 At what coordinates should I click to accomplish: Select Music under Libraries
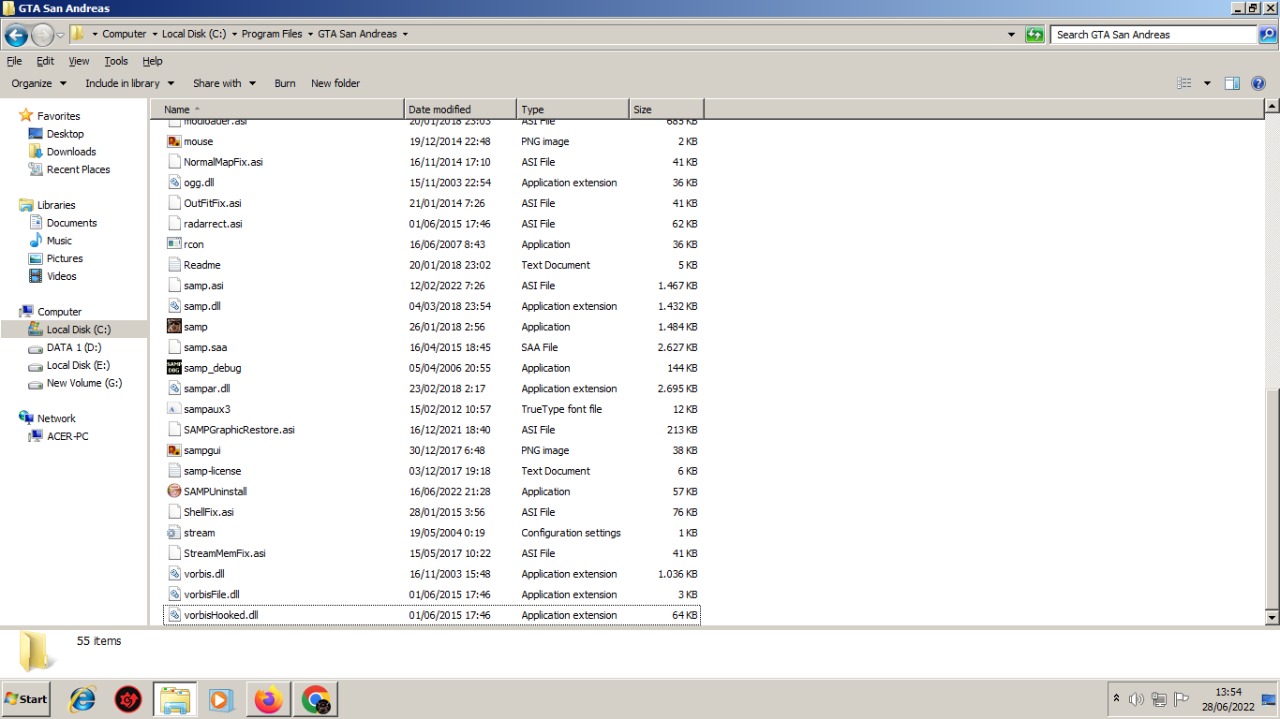click(x=59, y=241)
